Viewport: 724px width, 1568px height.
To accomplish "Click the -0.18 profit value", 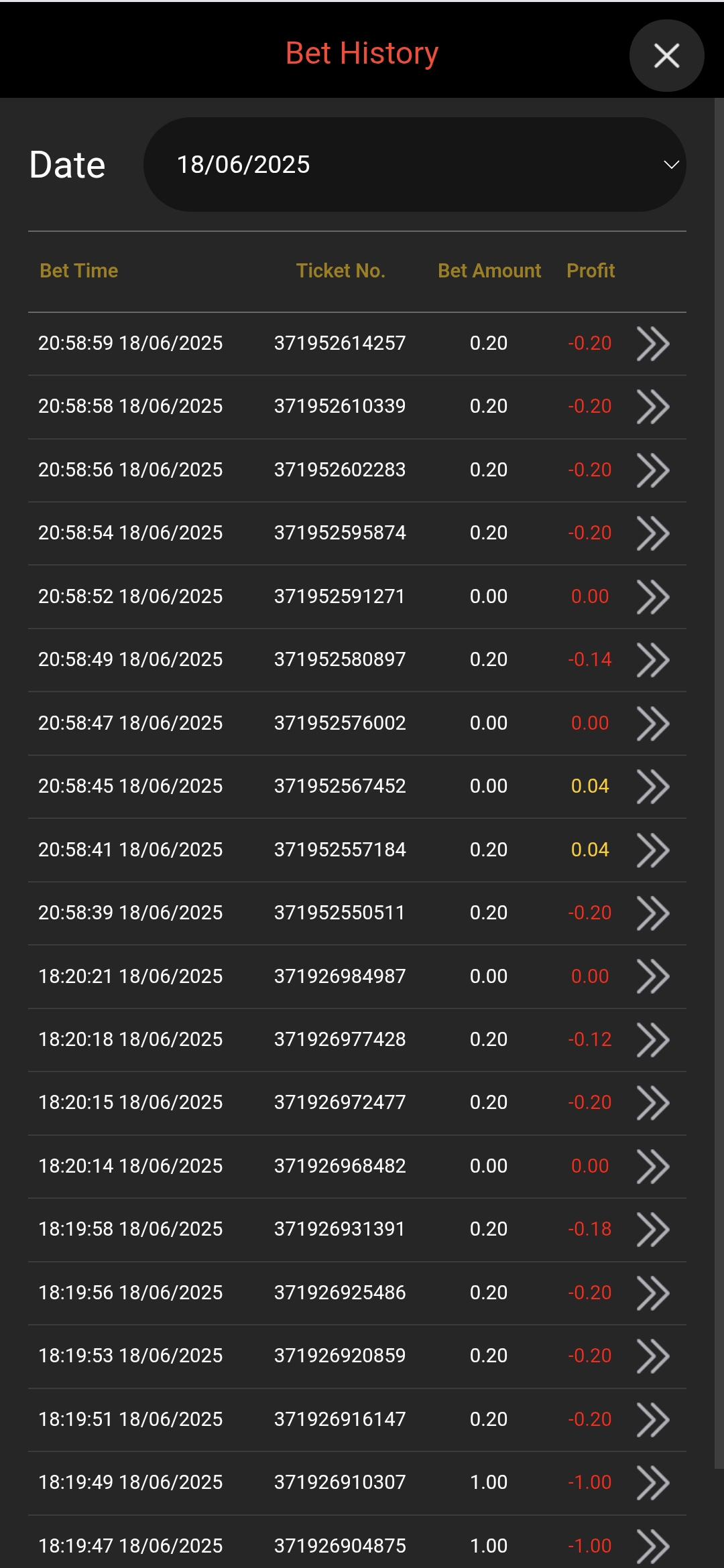I will [590, 1229].
